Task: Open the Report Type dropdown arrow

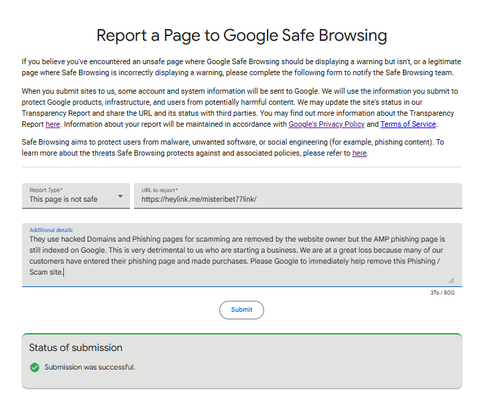Action: [x=120, y=196]
